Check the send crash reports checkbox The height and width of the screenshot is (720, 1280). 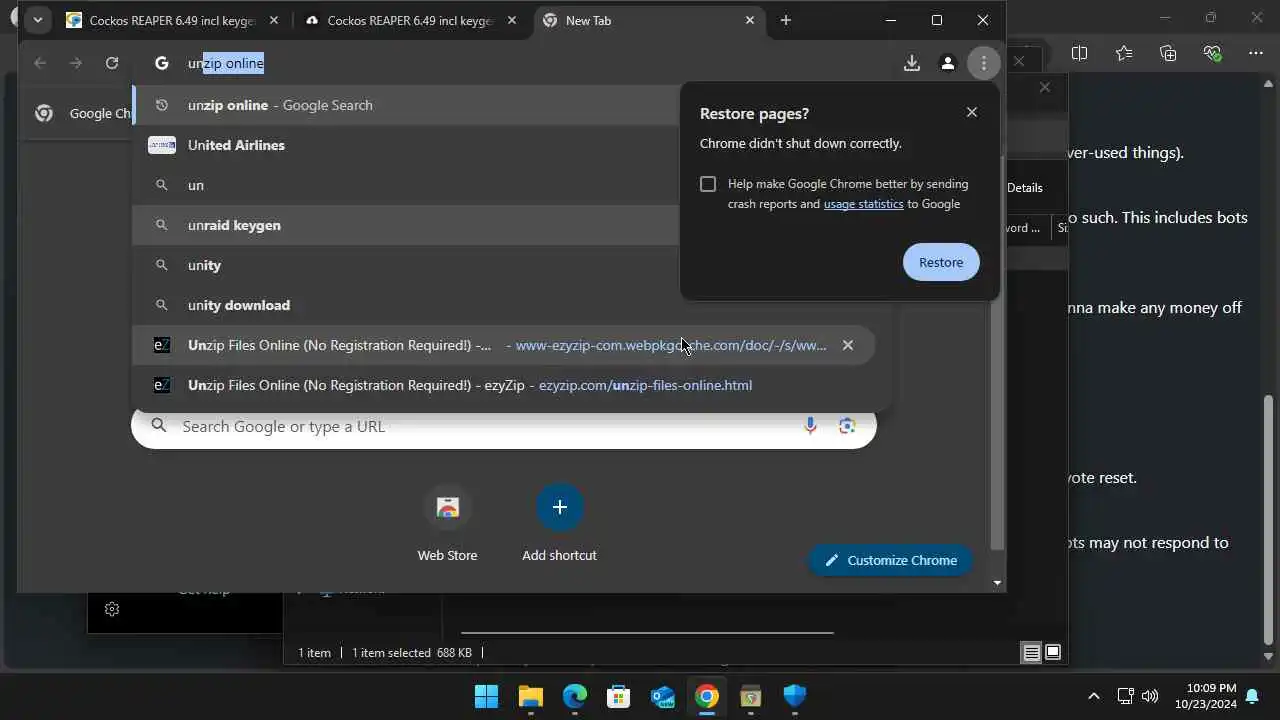[x=708, y=184]
